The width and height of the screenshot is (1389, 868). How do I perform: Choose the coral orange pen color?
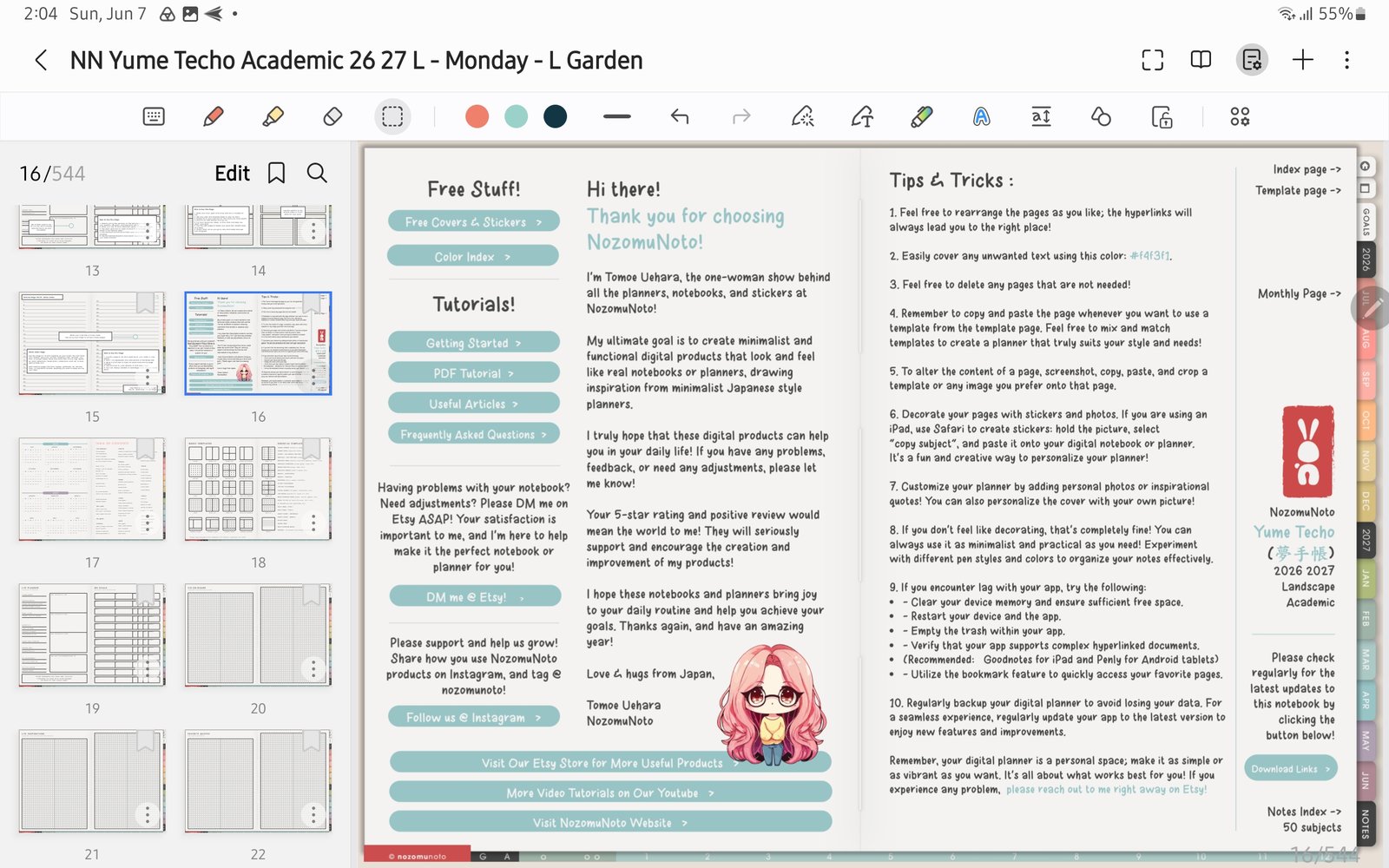click(x=477, y=116)
